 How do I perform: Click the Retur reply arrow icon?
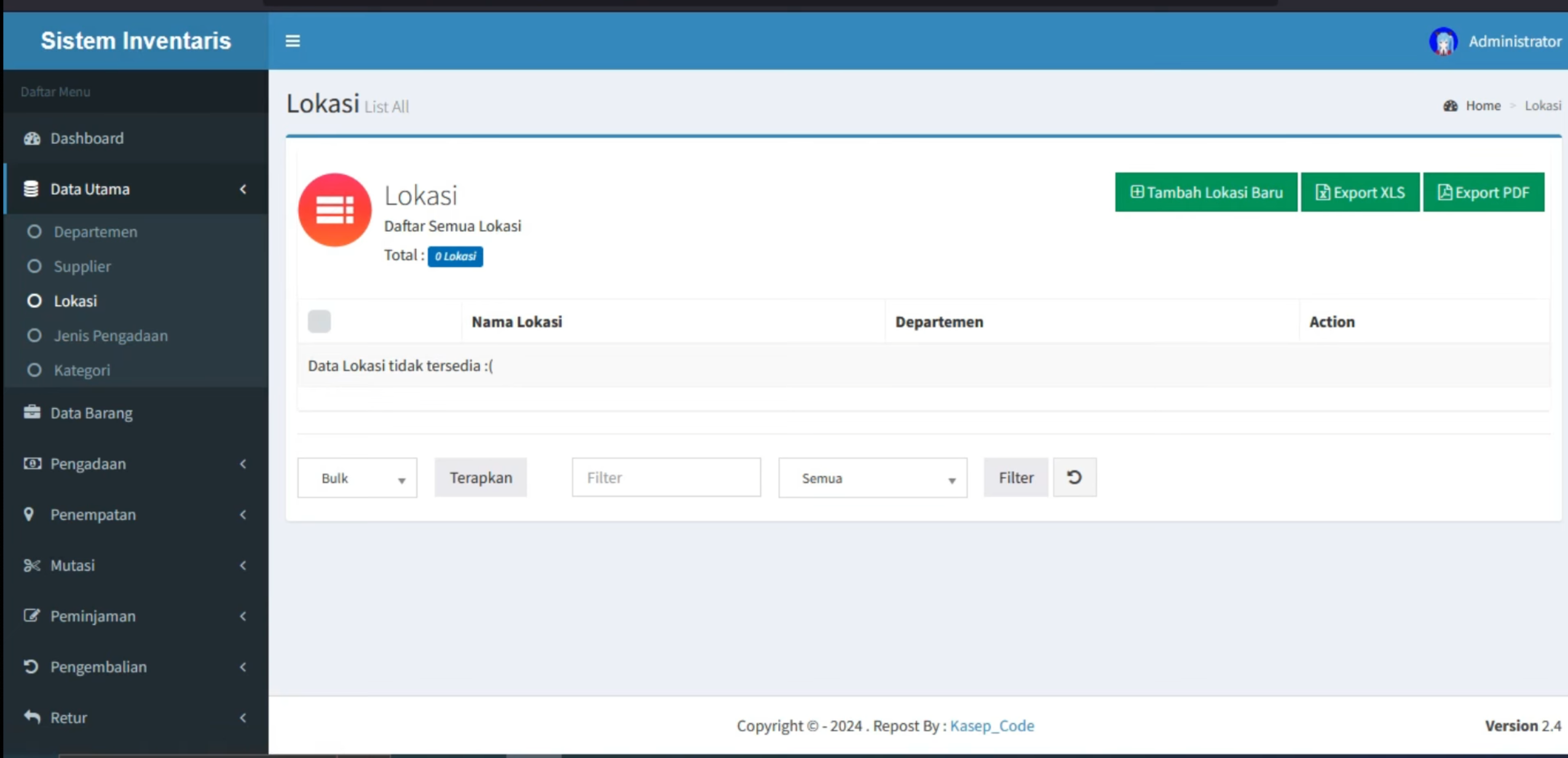(32, 717)
